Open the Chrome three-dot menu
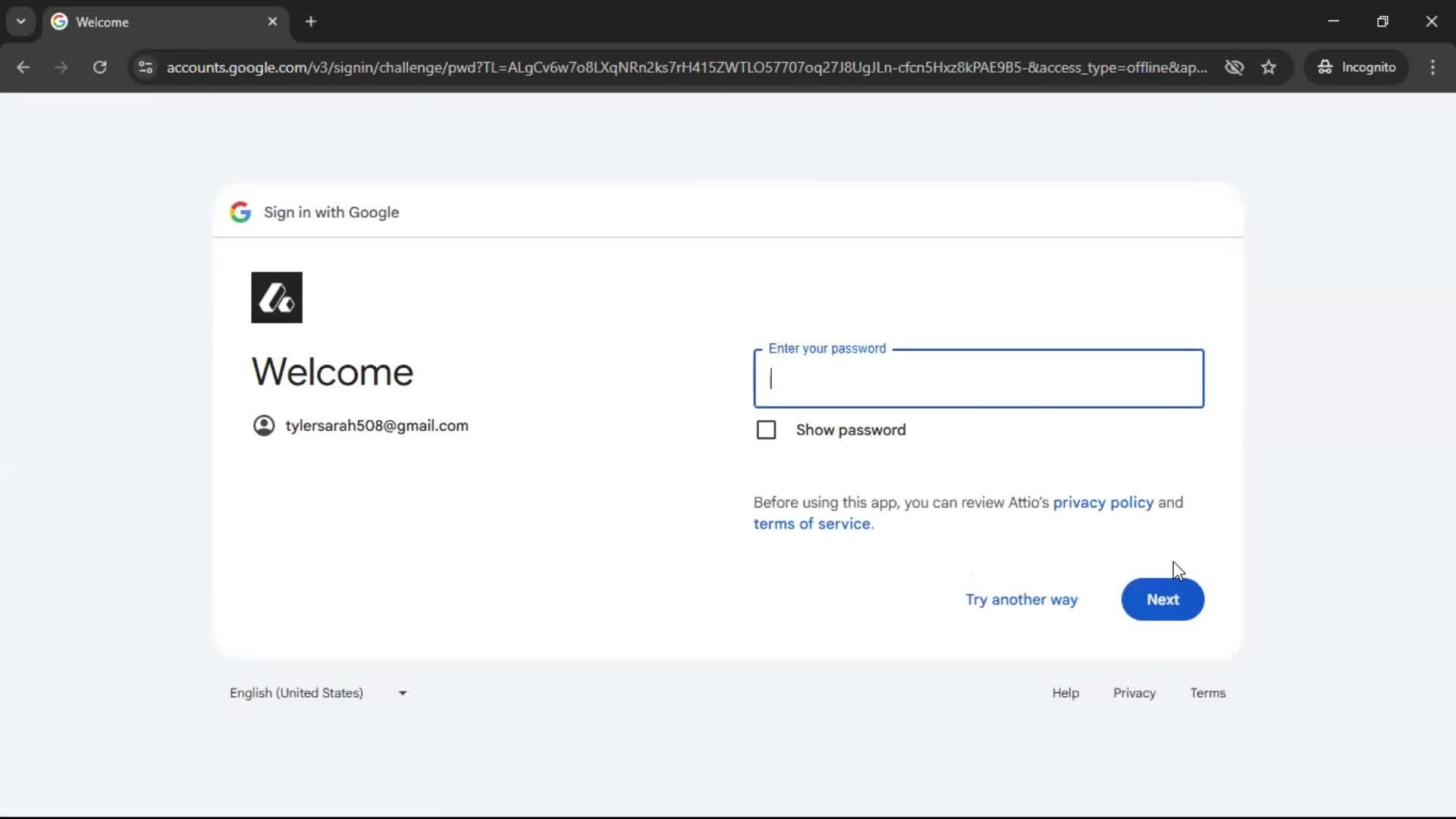1456x819 pixels. [1433, 67]
